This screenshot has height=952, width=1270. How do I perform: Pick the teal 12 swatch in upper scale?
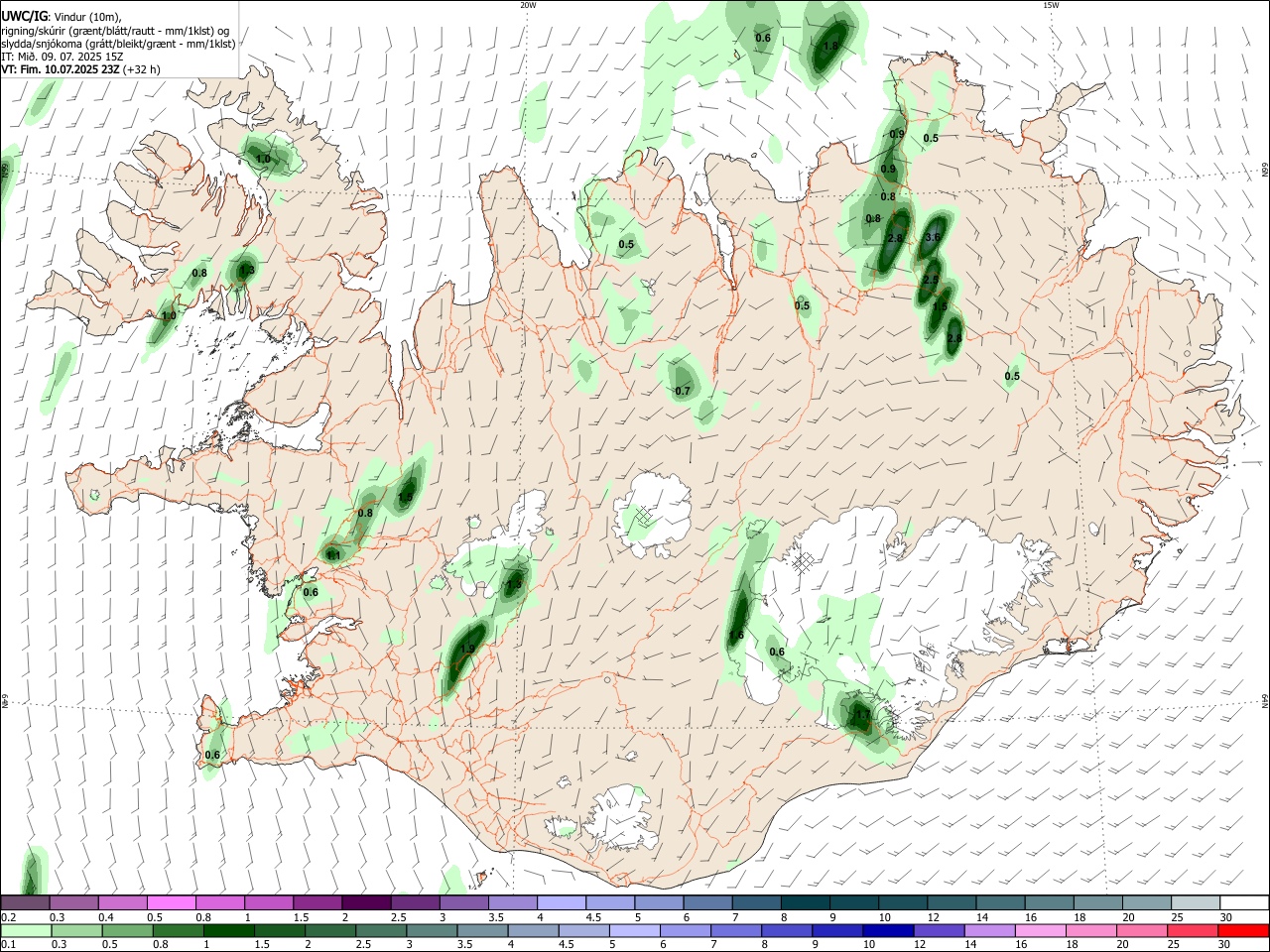952,902
